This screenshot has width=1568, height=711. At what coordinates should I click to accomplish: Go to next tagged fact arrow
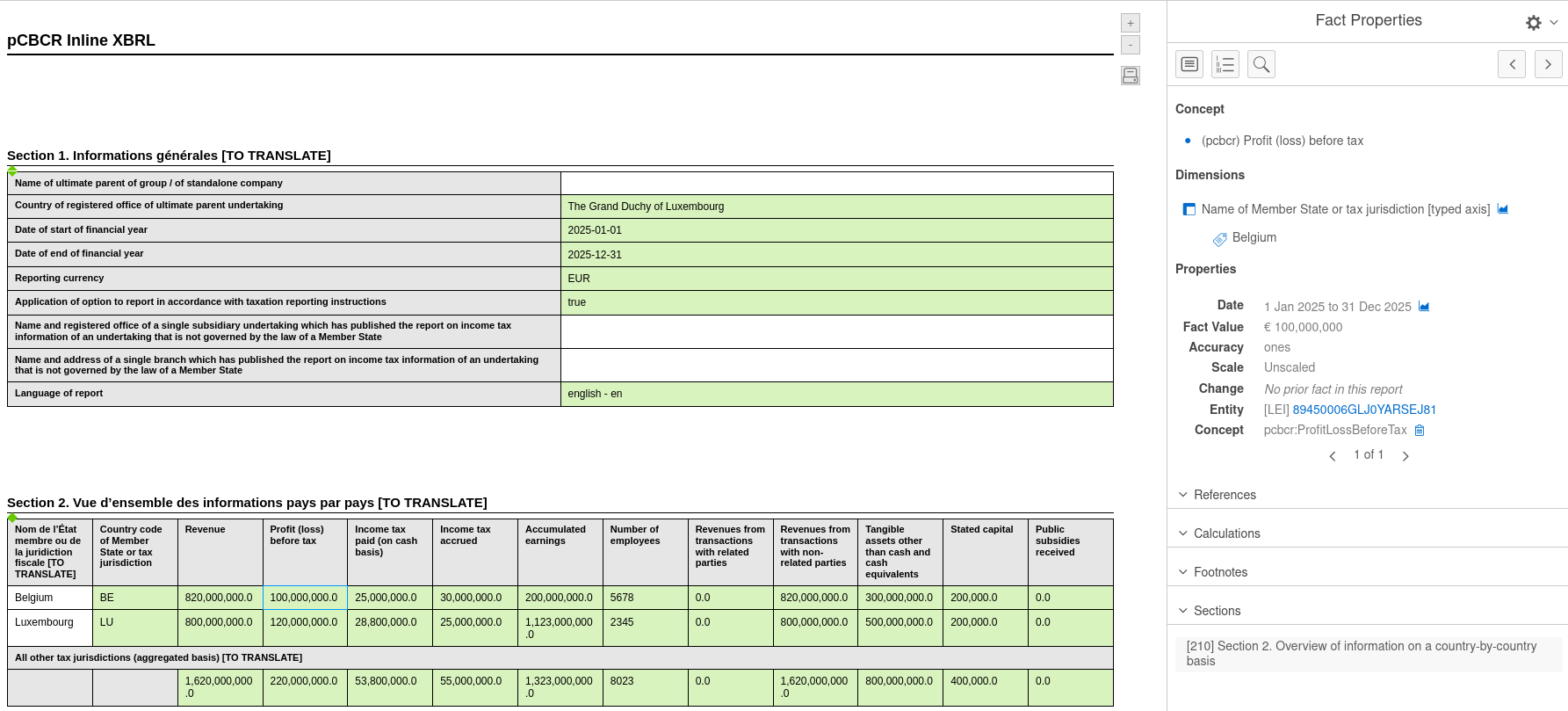(1548, 64)
